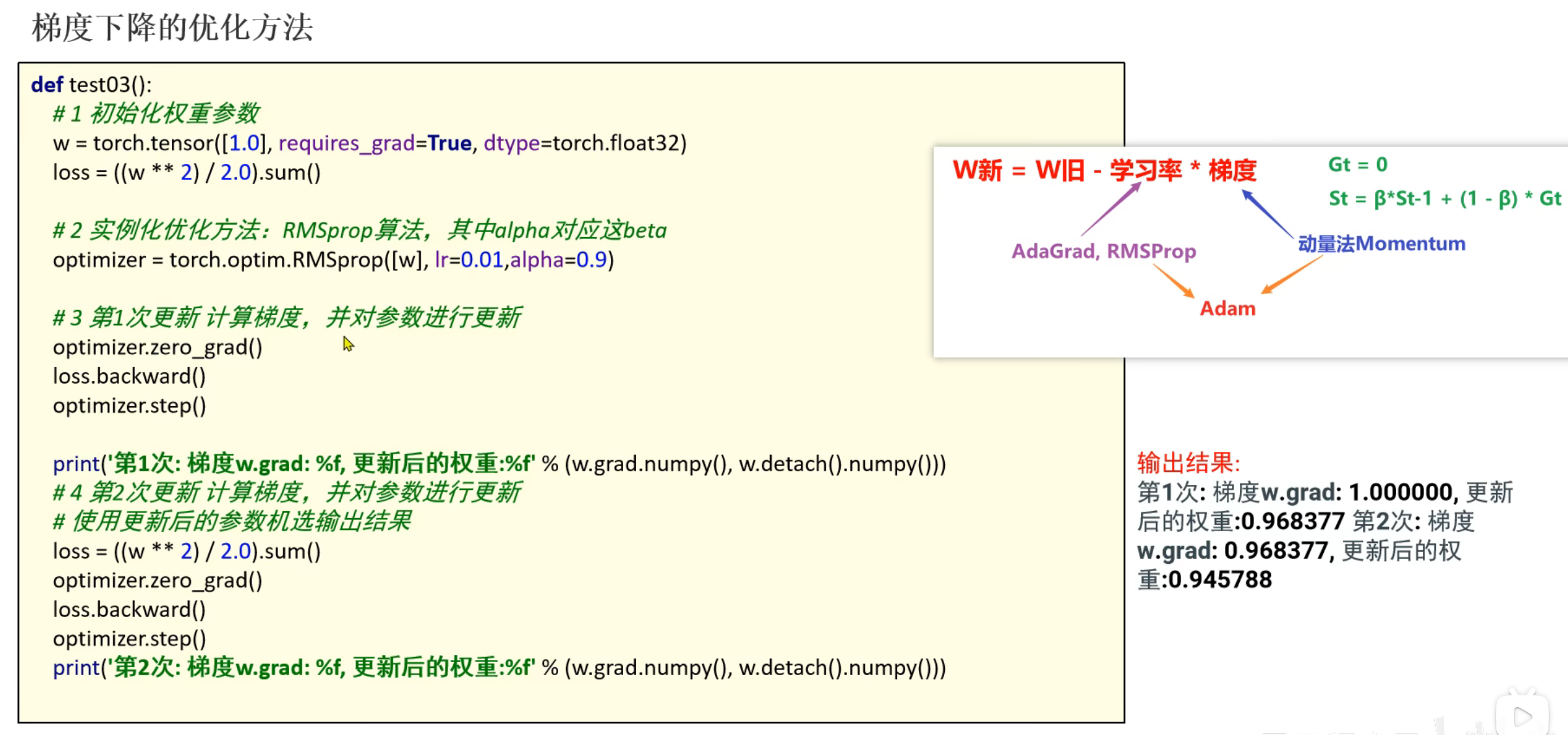Click the red Adam label
Viewport: 1568px width, 735px height.
(1227, 309)
